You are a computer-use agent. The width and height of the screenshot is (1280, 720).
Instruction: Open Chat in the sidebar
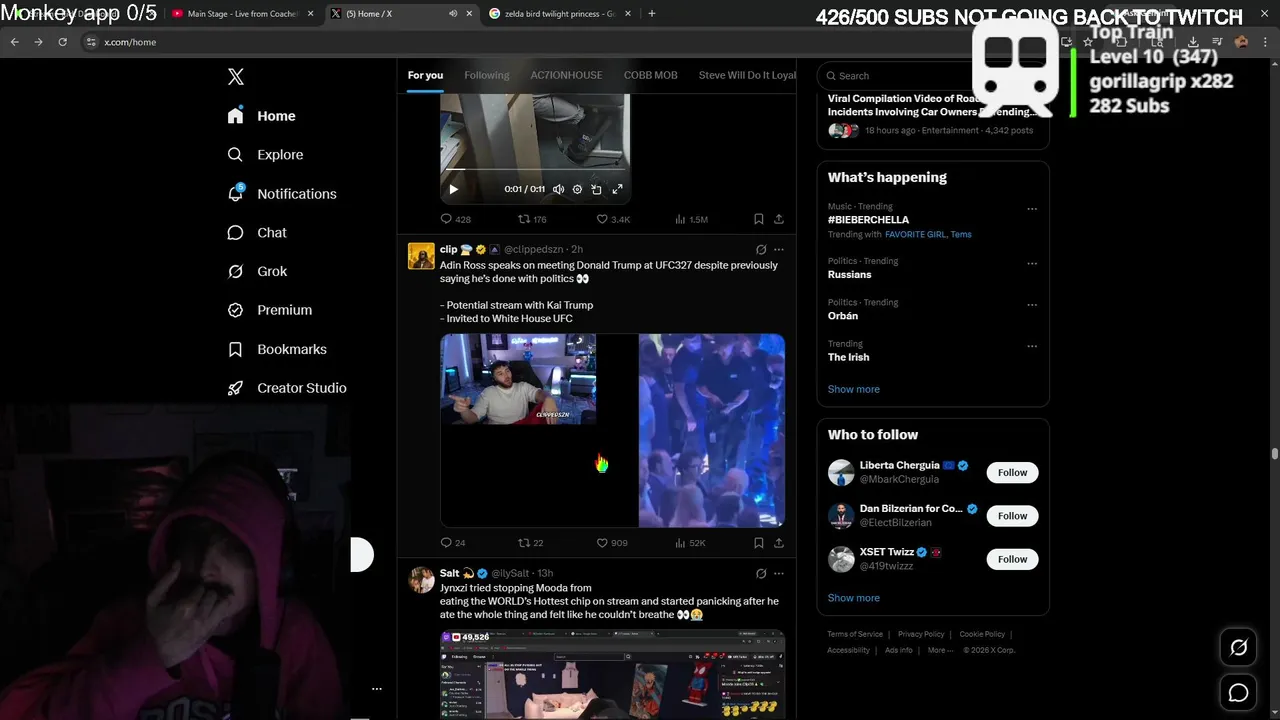point(257,233)
